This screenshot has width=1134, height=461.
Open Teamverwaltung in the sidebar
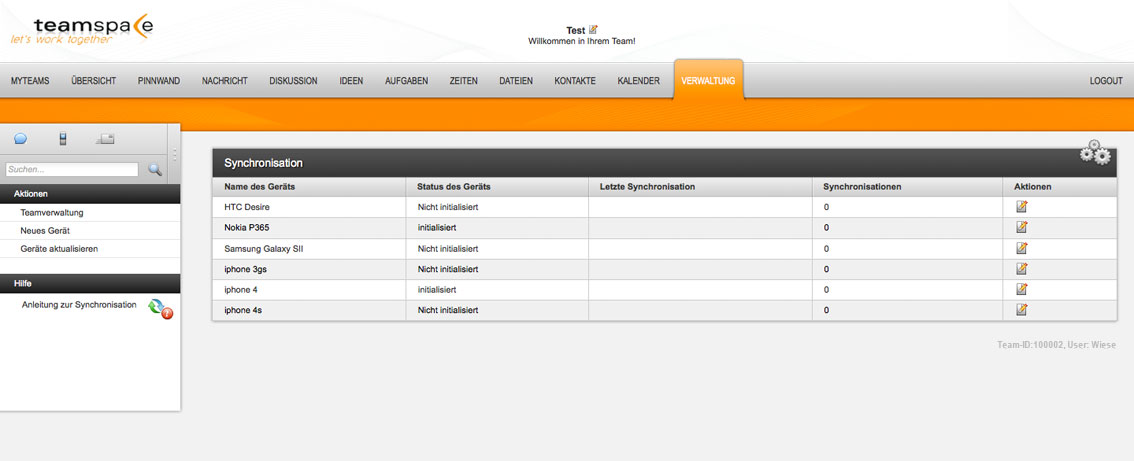click(x=52, y=213)
